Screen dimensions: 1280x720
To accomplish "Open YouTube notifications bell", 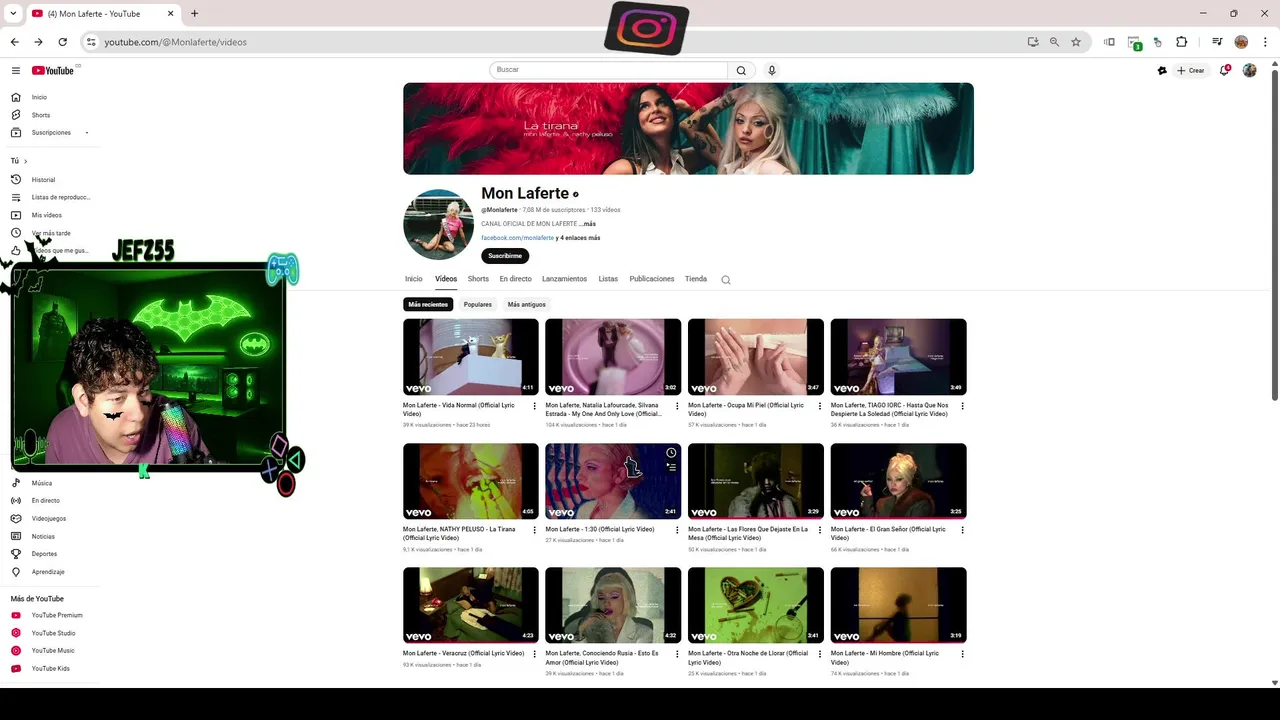I will pyautogui.click(x=1224, y=70).
